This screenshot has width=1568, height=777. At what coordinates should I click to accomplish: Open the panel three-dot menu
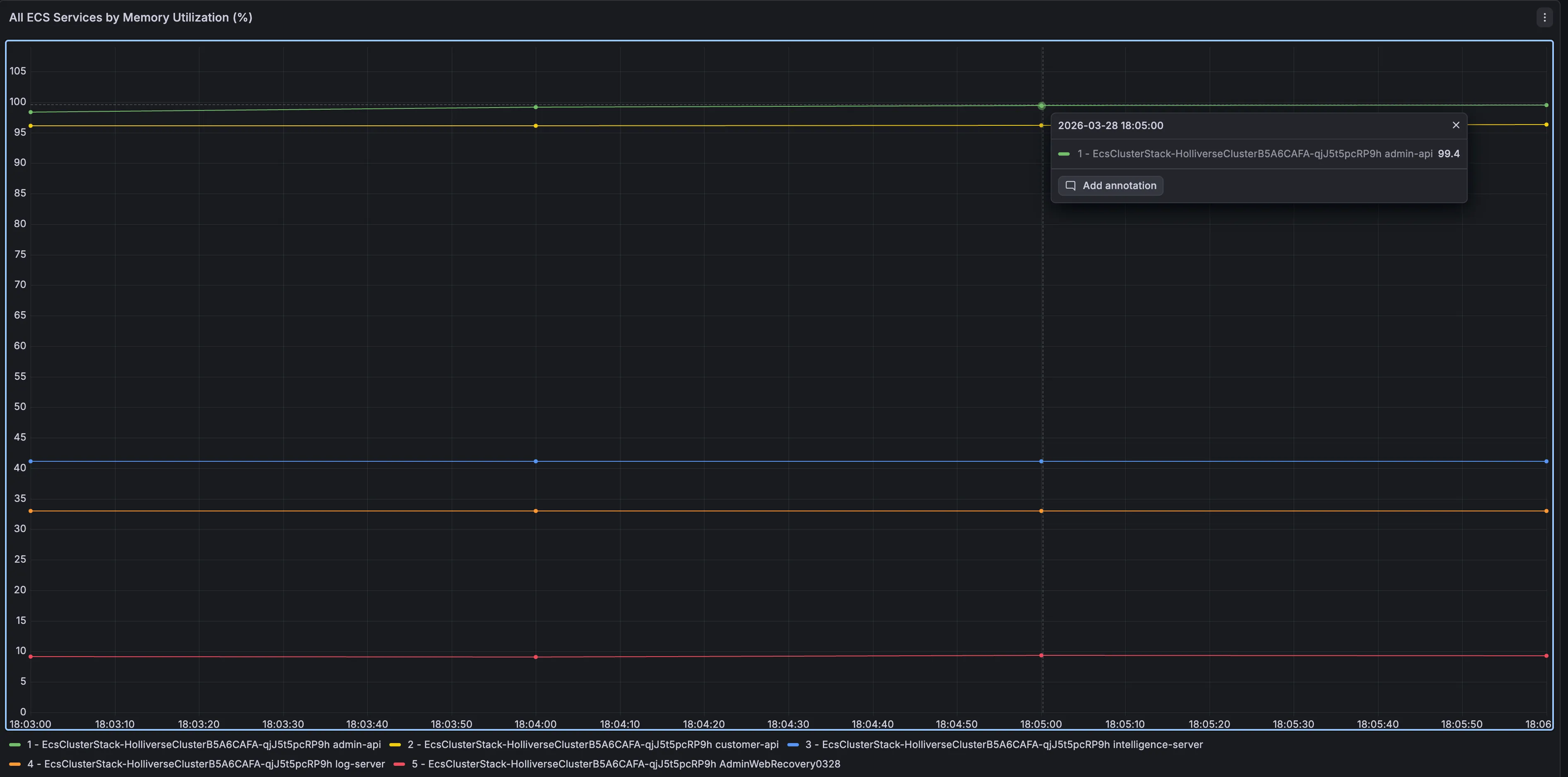pyautogui.click(x=1544, y=18)
